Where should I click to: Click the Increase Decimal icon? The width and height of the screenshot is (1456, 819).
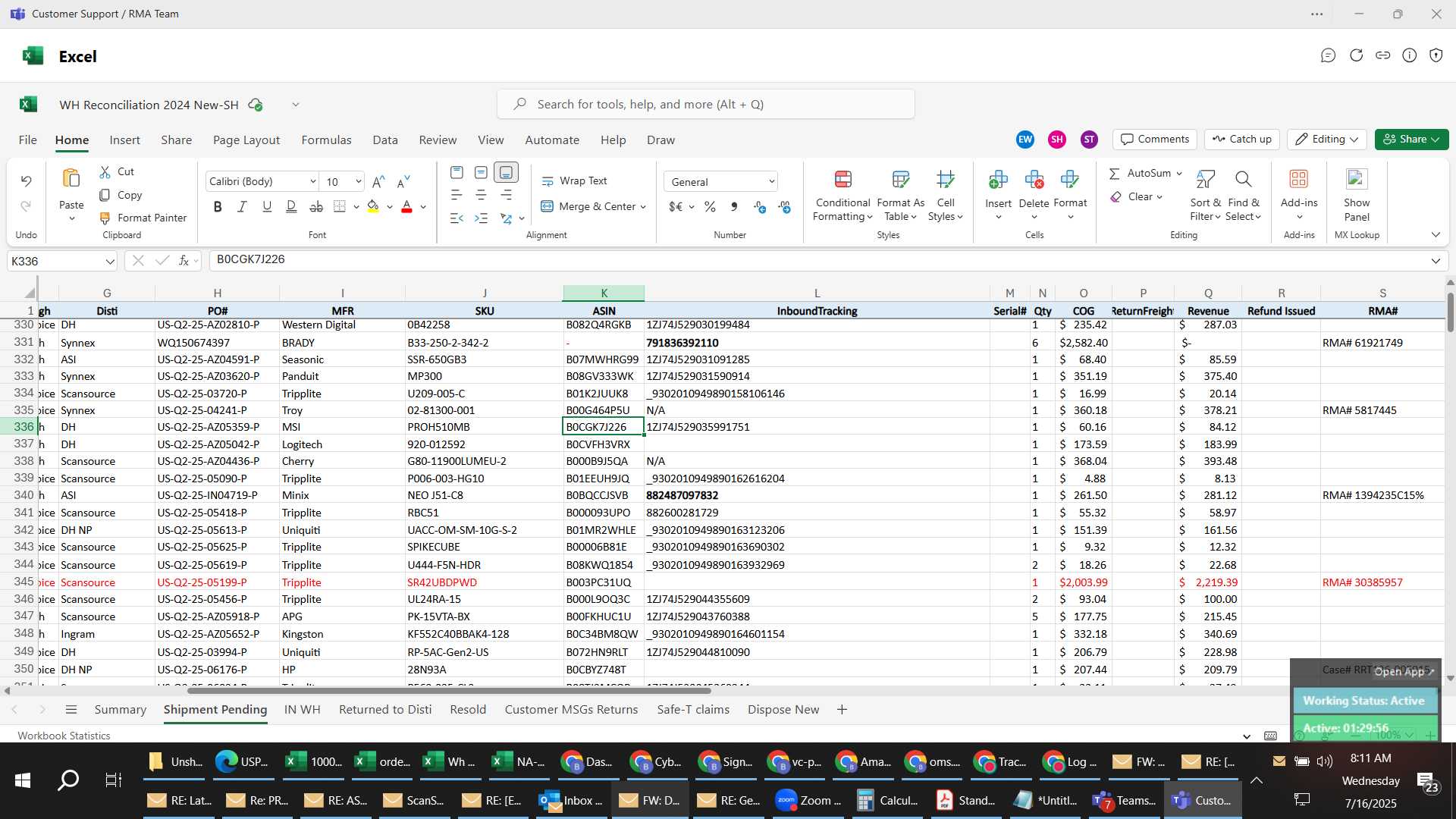pos(760,207)
